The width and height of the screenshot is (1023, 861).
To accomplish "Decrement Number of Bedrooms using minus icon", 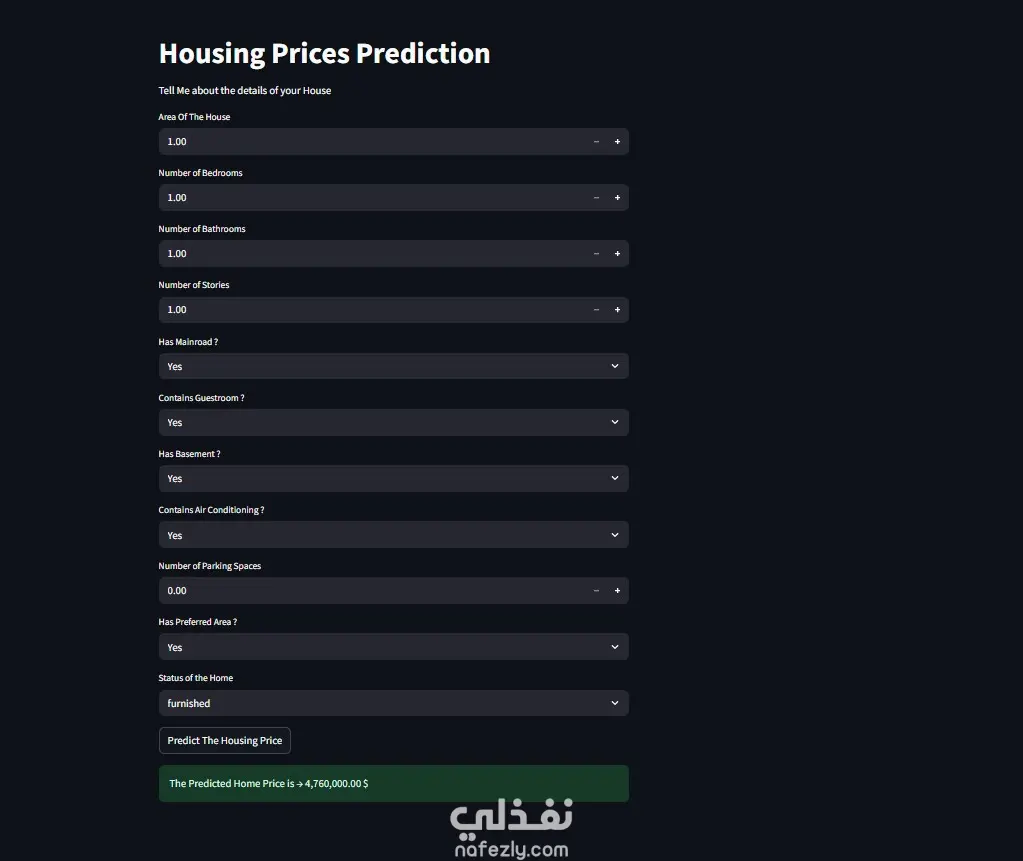I will [596, 198].
